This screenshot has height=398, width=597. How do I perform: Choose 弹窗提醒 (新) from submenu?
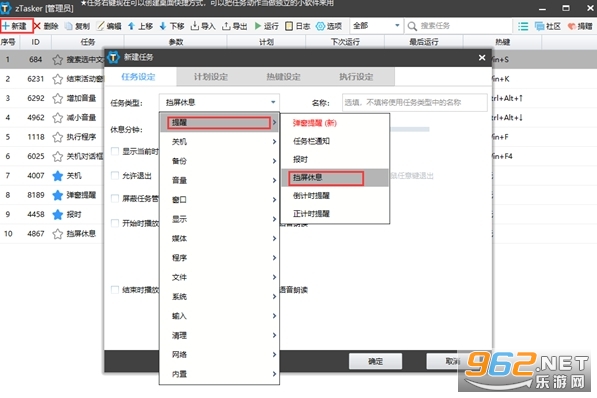(335, 123)
